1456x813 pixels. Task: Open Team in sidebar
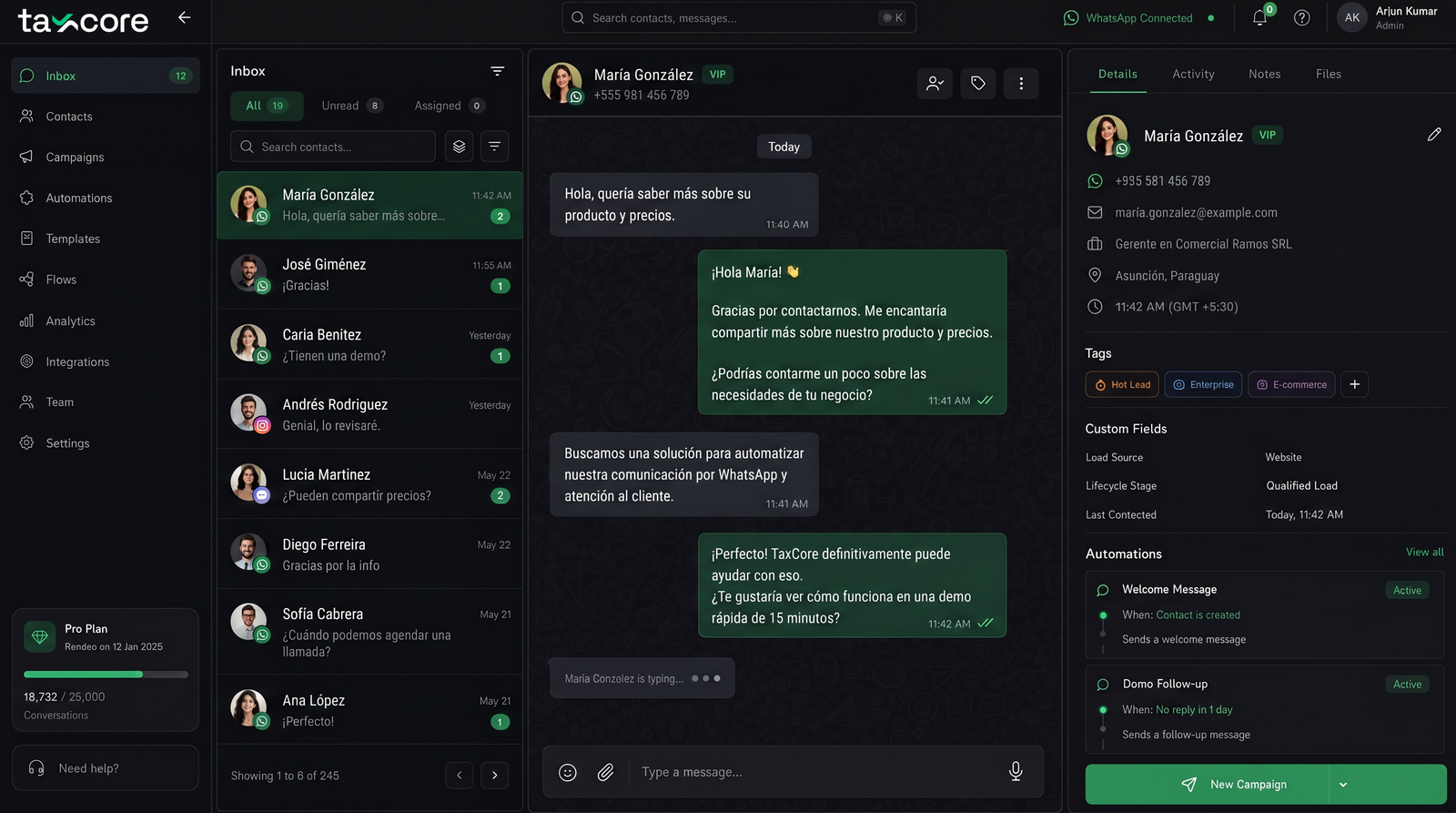tap(106, 402)
